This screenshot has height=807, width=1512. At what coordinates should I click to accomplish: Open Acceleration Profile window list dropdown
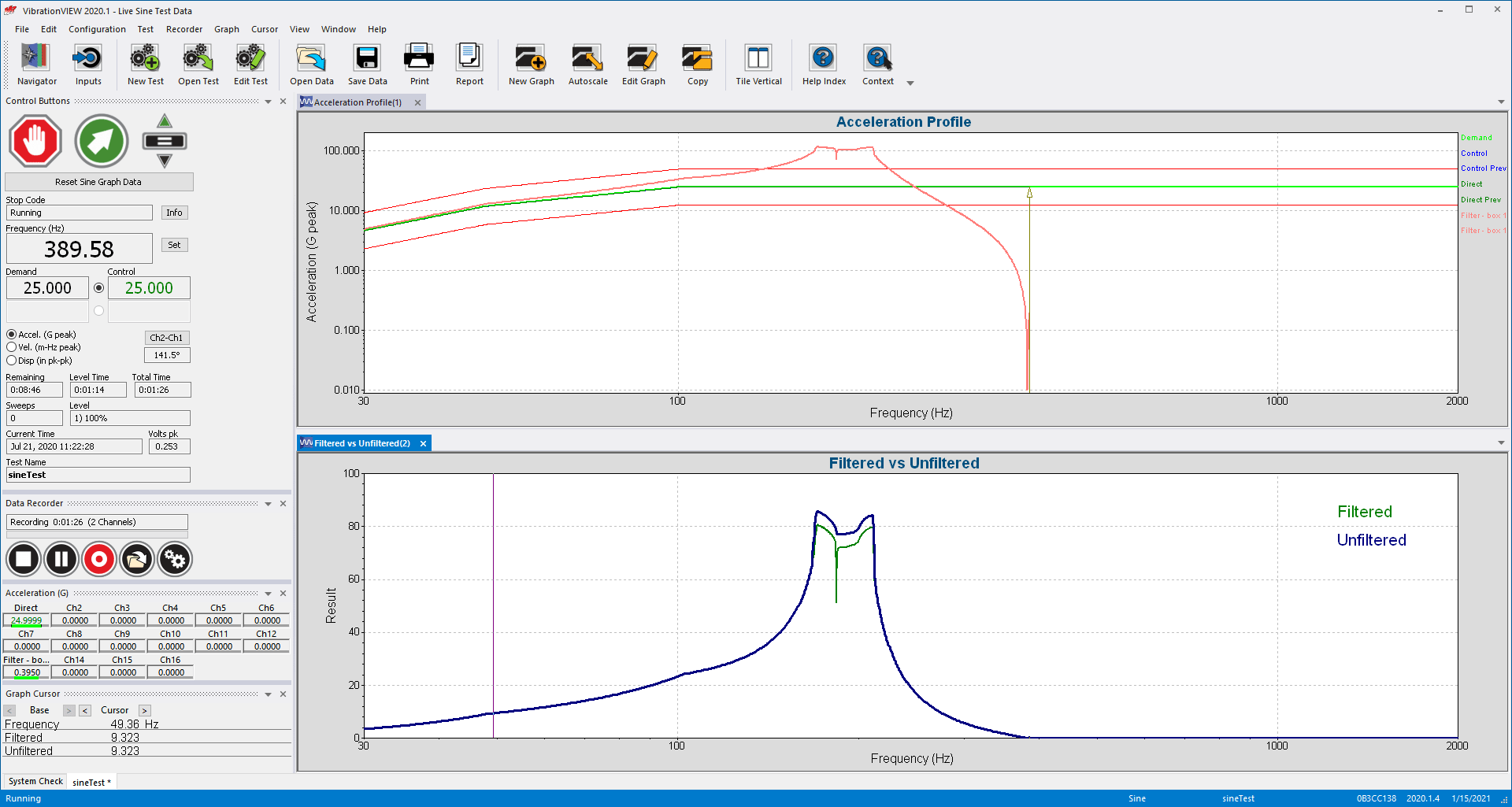point(1501,102)
